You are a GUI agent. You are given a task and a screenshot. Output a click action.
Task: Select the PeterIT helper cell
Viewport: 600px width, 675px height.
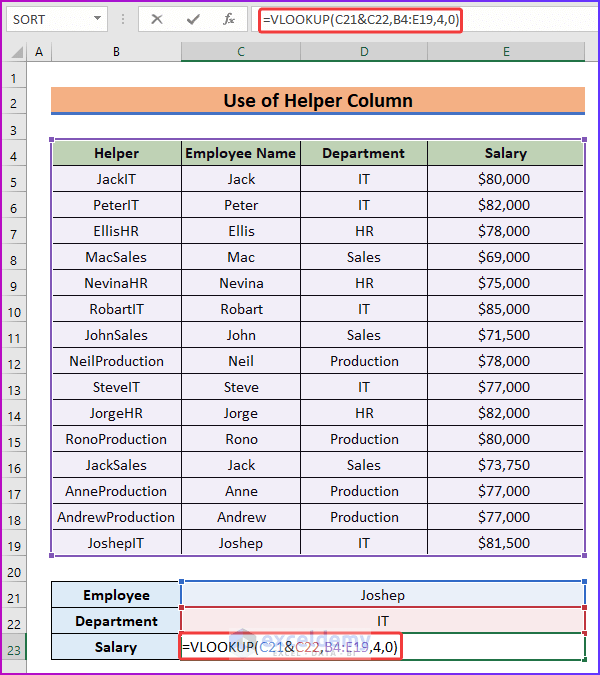(x=117, y=205)
